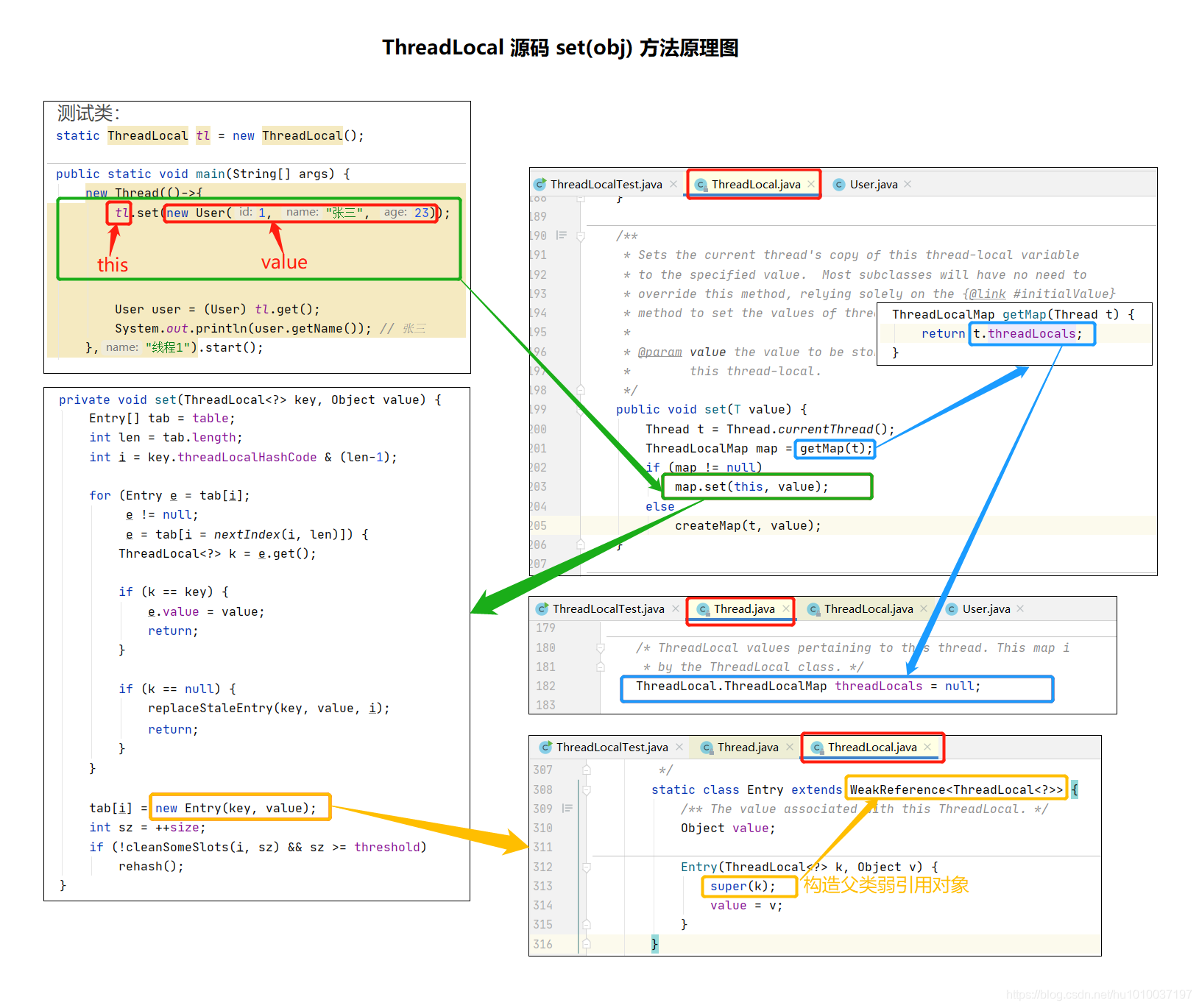Click 'new Entry(key, value);' in the set method
The height and width of the screenshot is (1008, 1199).
click(236, 808)
